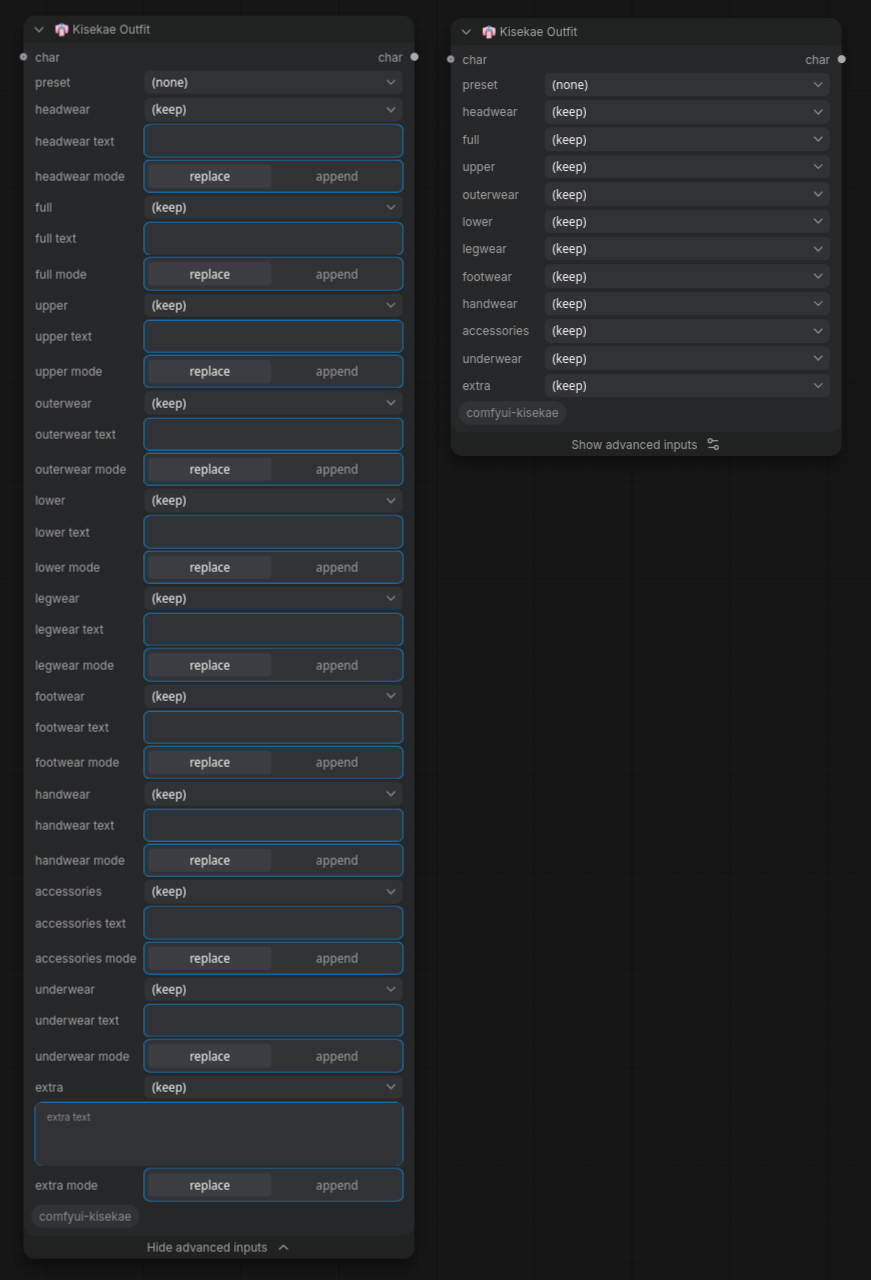
Task: Collapse the right Kisekae Outfit node chevron
Action: point(466,32)
